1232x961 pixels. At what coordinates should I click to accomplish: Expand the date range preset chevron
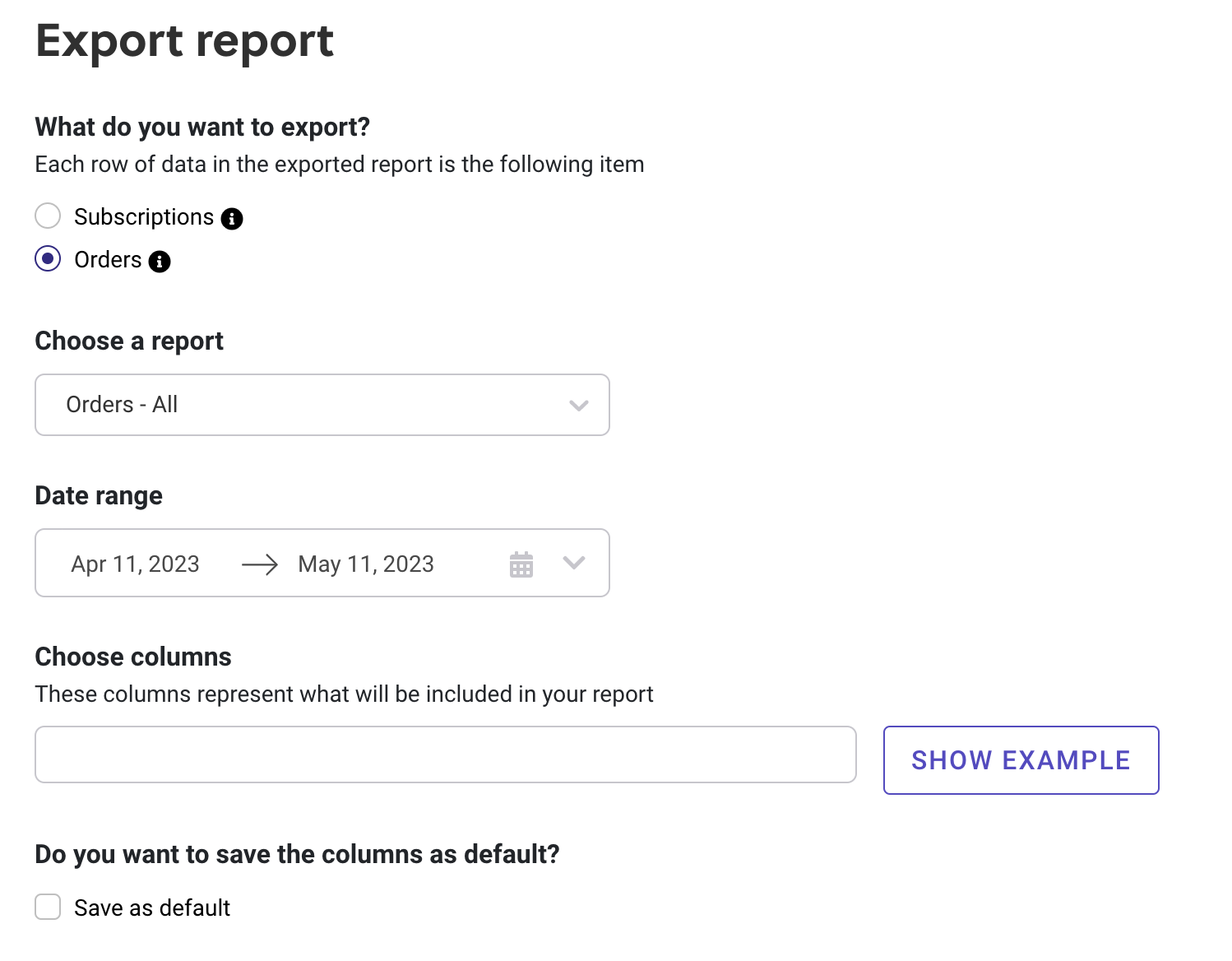click(574, 563)
